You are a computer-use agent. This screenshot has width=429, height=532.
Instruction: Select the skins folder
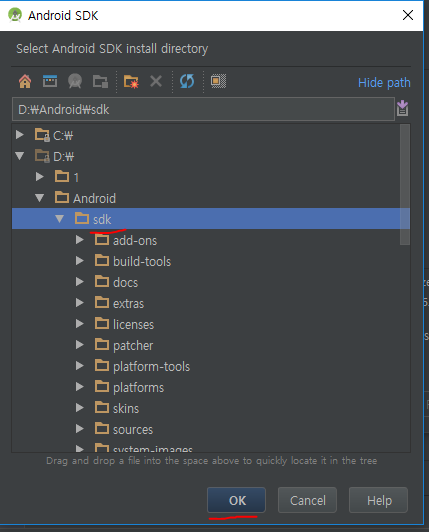126,408
